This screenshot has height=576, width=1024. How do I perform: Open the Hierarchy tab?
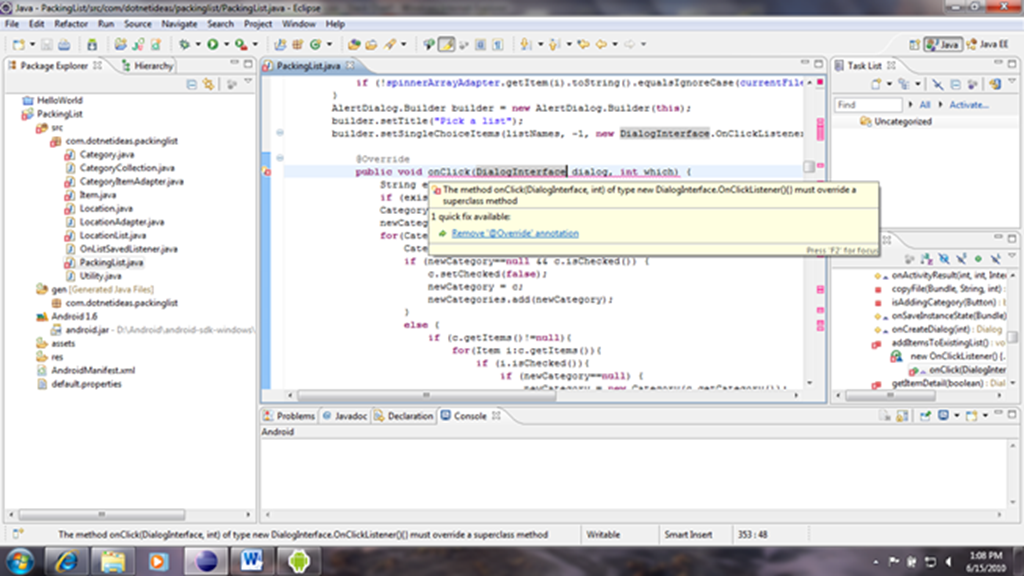click(148, 65)
